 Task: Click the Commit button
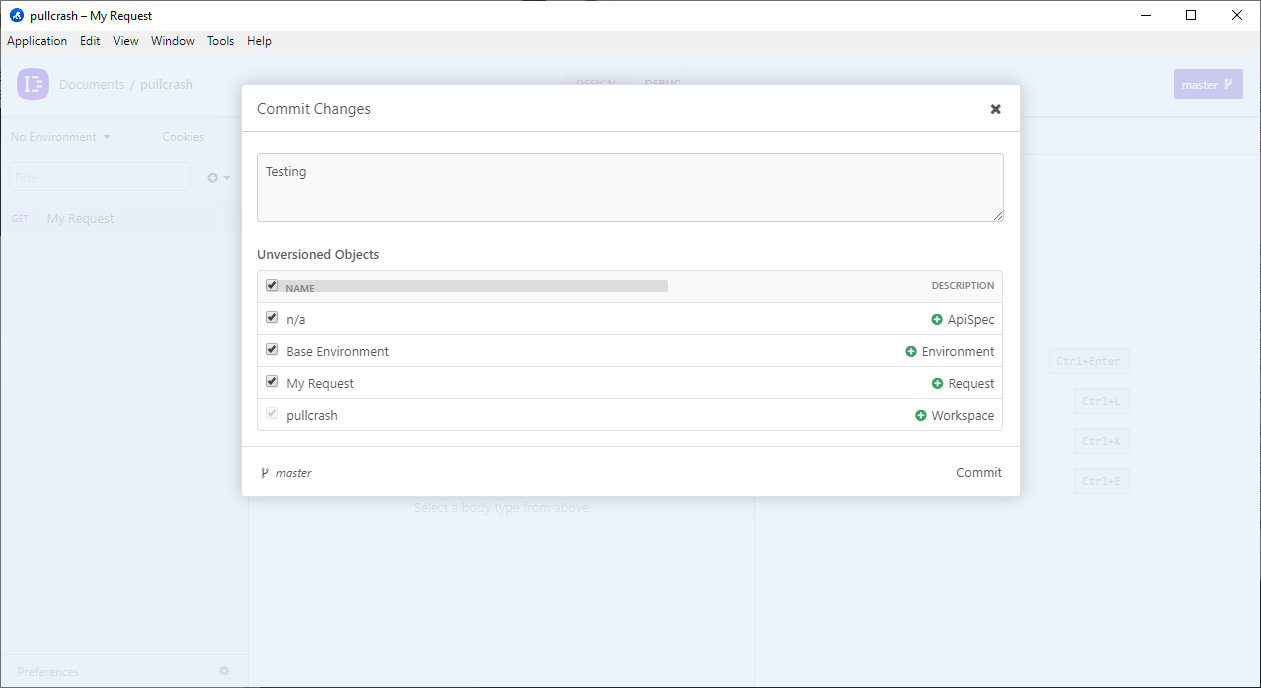(x=979, y=473)
